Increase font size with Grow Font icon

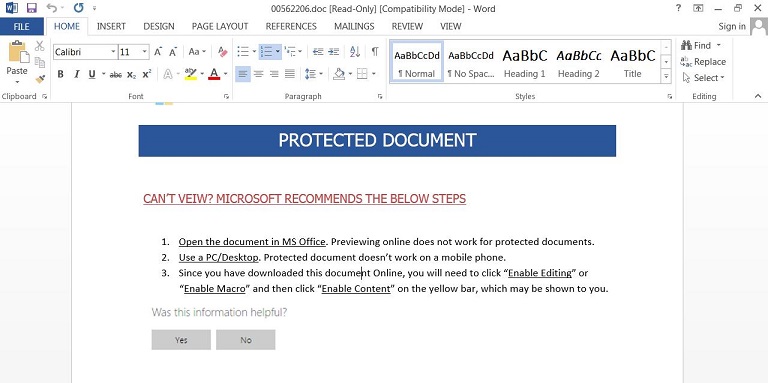coord(158,51)
